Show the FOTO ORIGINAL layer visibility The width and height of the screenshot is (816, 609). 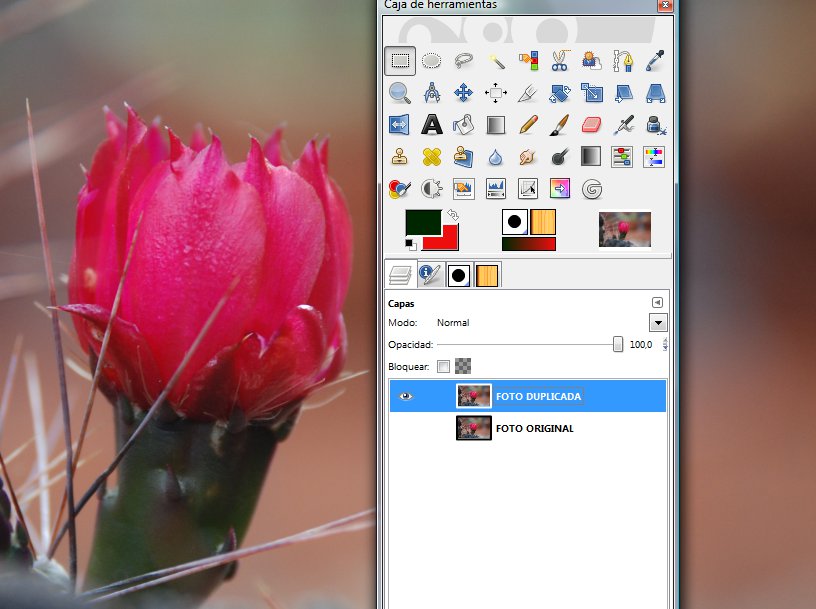(x=405, y=428)
